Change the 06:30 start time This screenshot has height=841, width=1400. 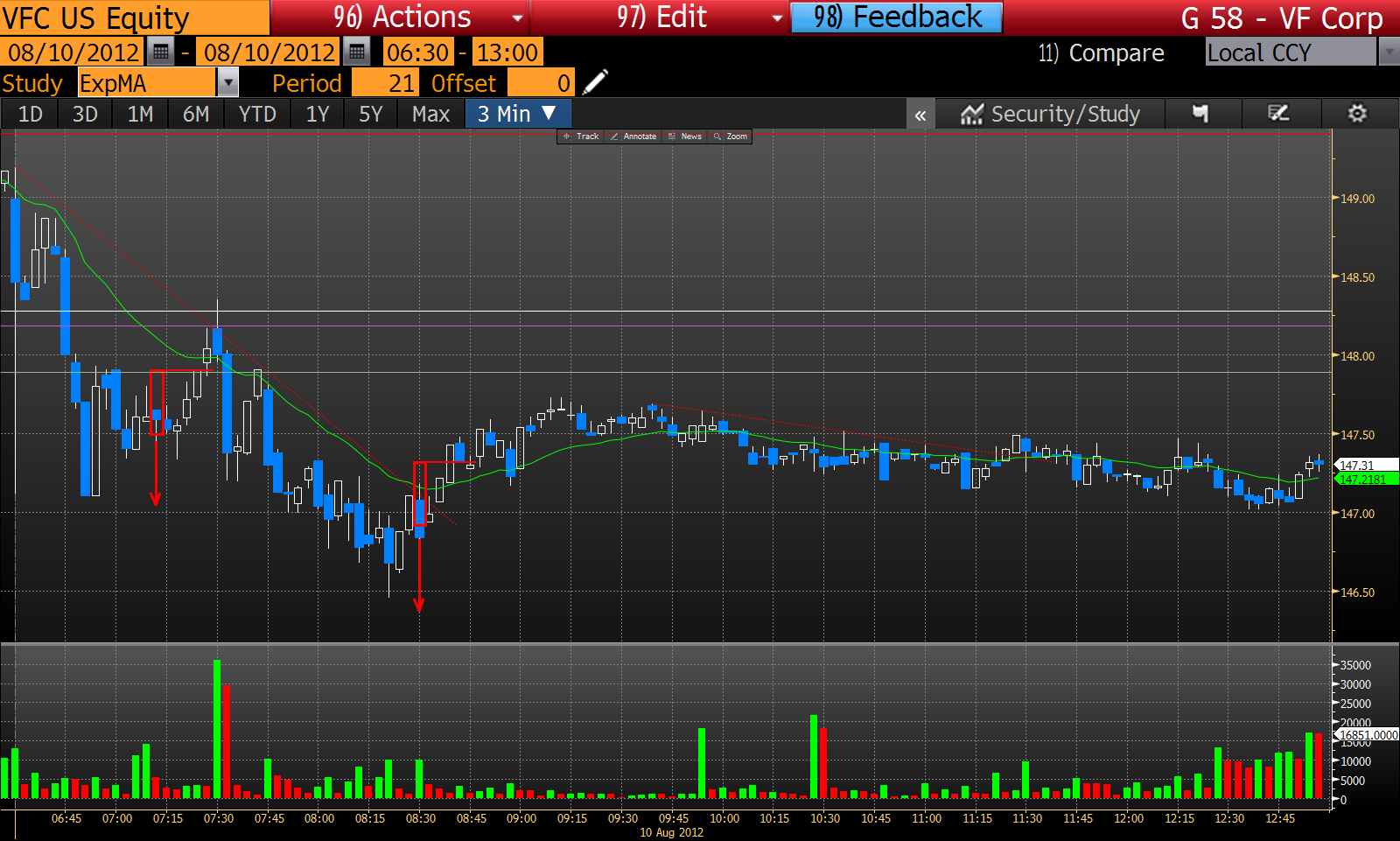point(418,53)
